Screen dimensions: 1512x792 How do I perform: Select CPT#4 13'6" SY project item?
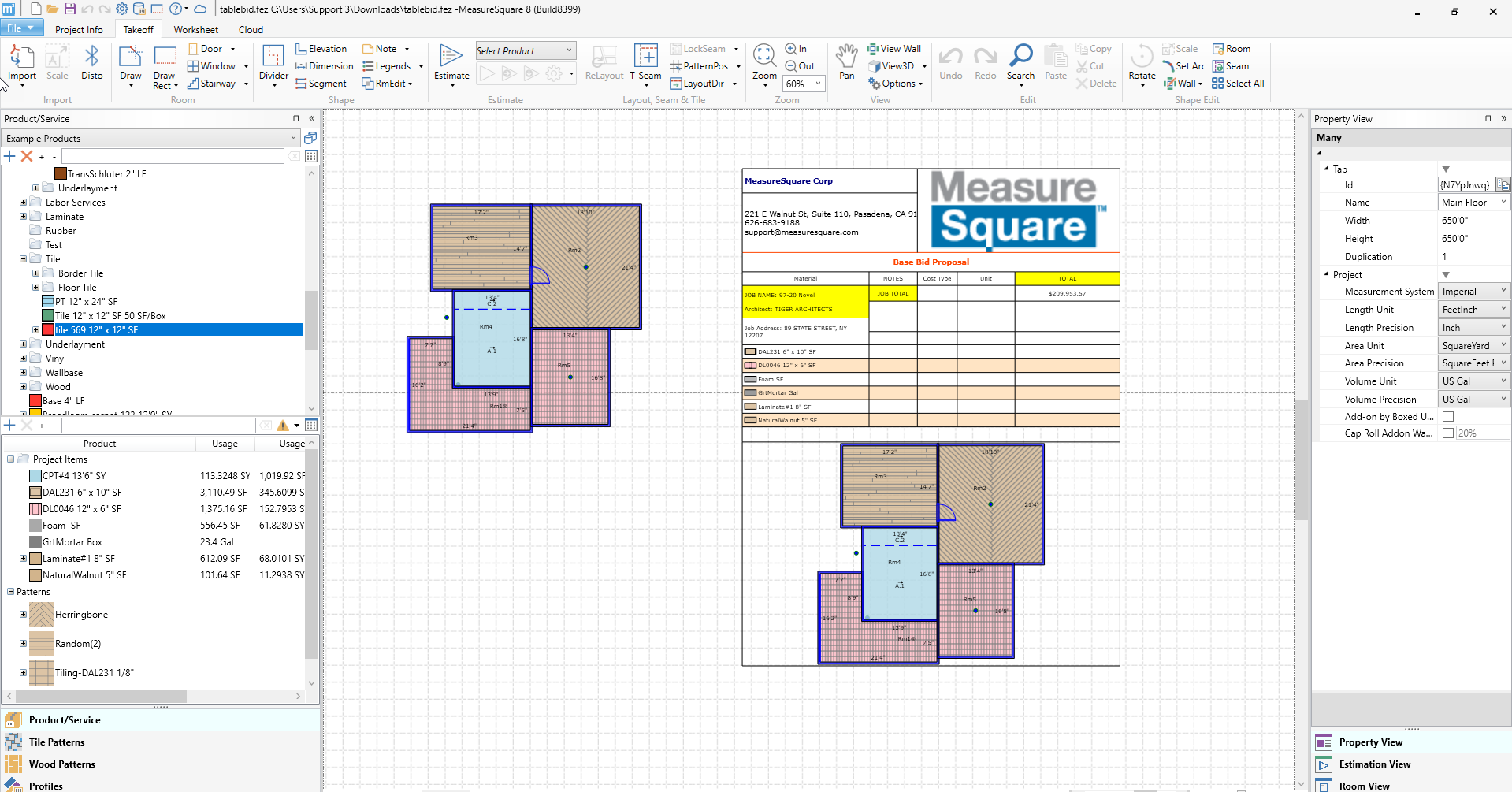point(74,476)
